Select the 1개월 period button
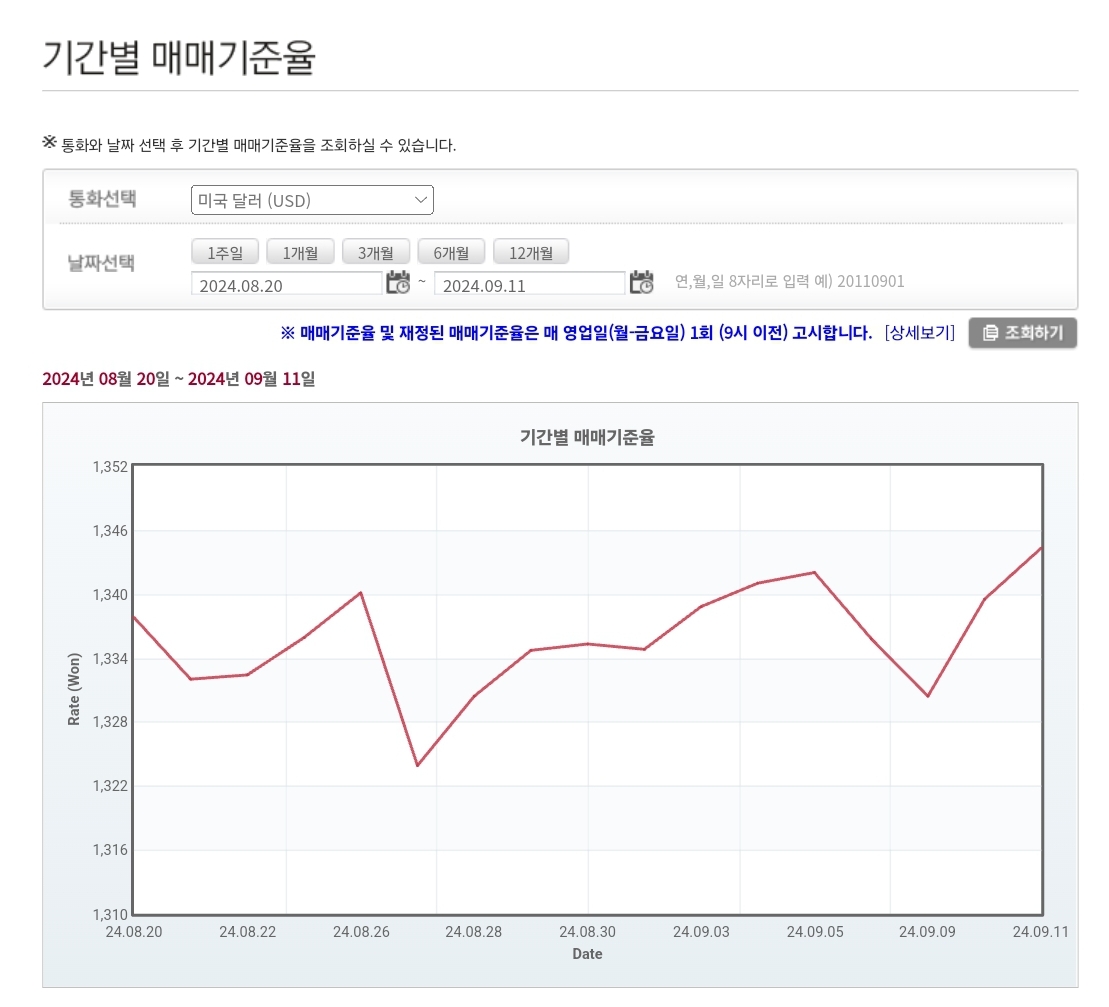The height and width of the screenshot is (1007, 1109). click(x=300, y=252)
